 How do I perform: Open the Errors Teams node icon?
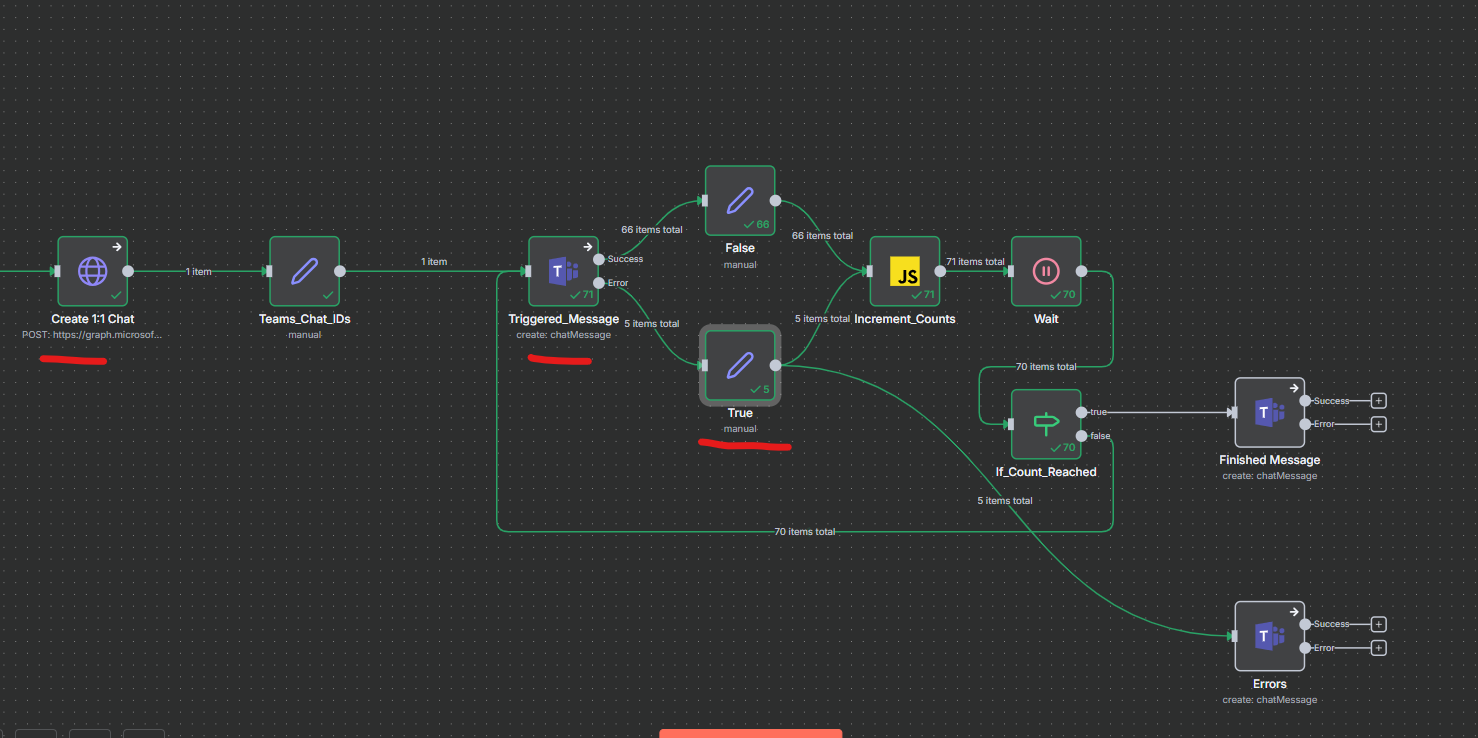point(1270,636)
